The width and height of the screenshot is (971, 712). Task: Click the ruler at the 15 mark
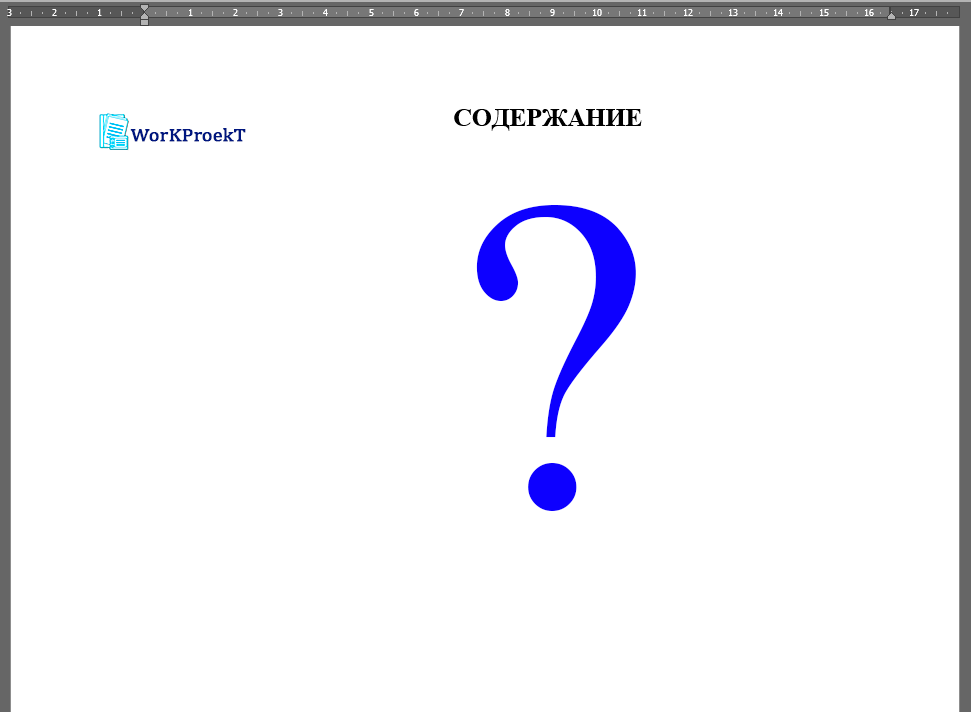point(823,13)
